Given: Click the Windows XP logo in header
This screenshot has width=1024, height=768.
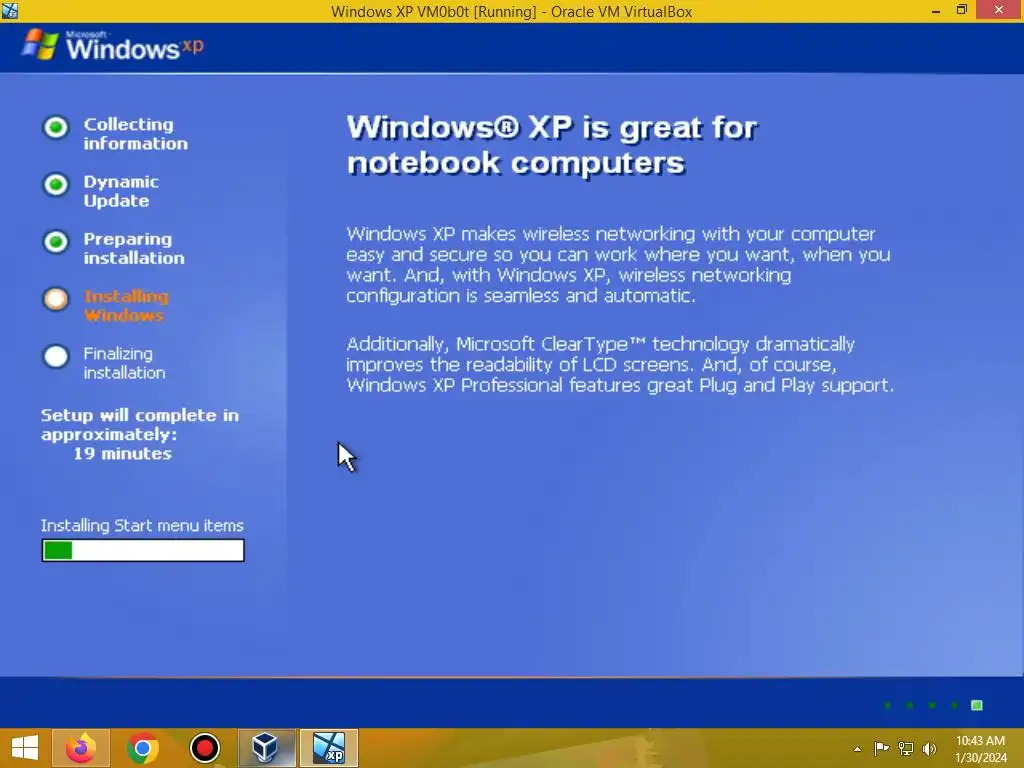Looking at the screenshot, I should (x=112, y=45).
